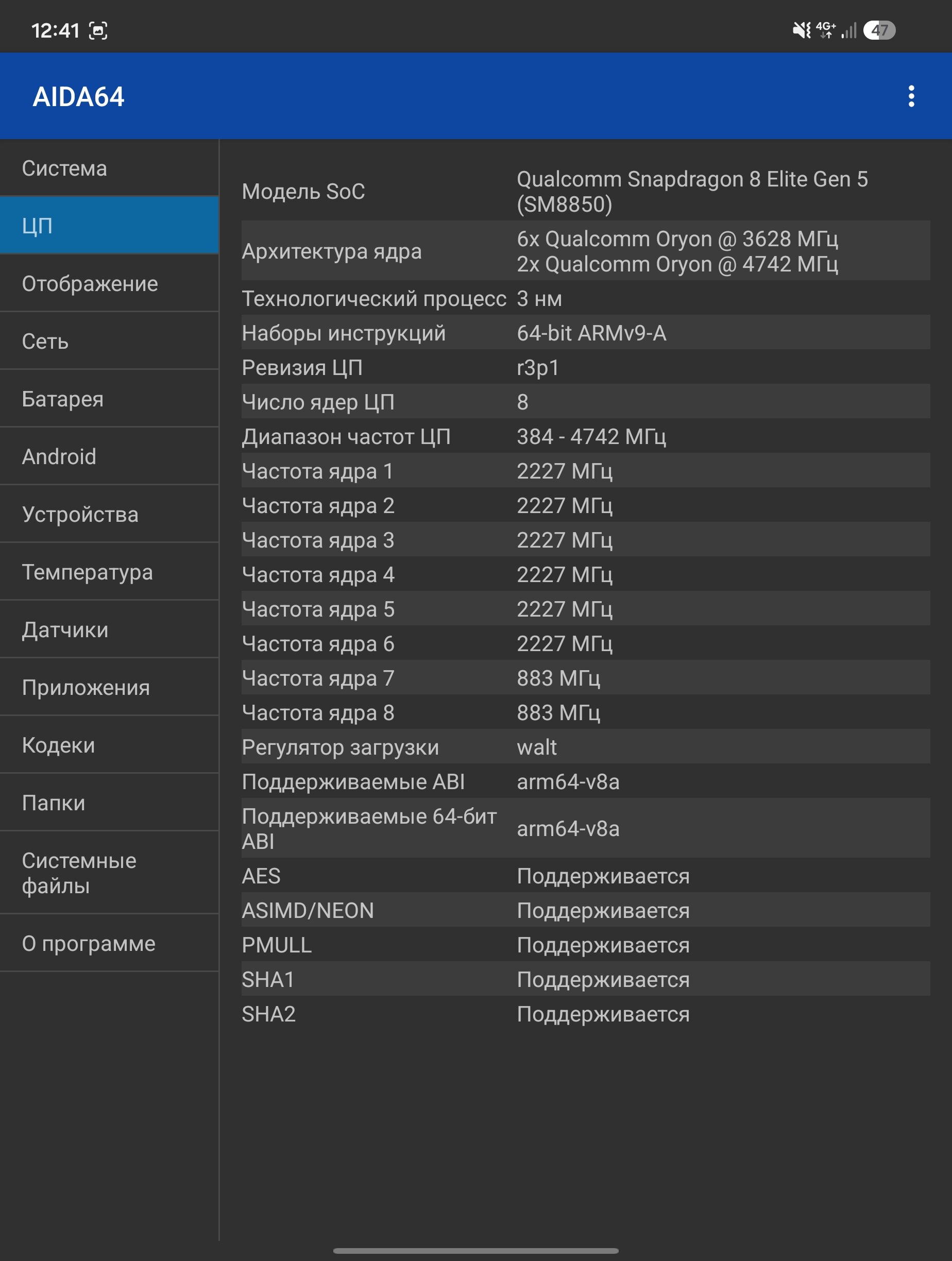This screenshot has height=1261, width=952.
Task: Open the three-dot overflow menu
Action: point(911,96)
